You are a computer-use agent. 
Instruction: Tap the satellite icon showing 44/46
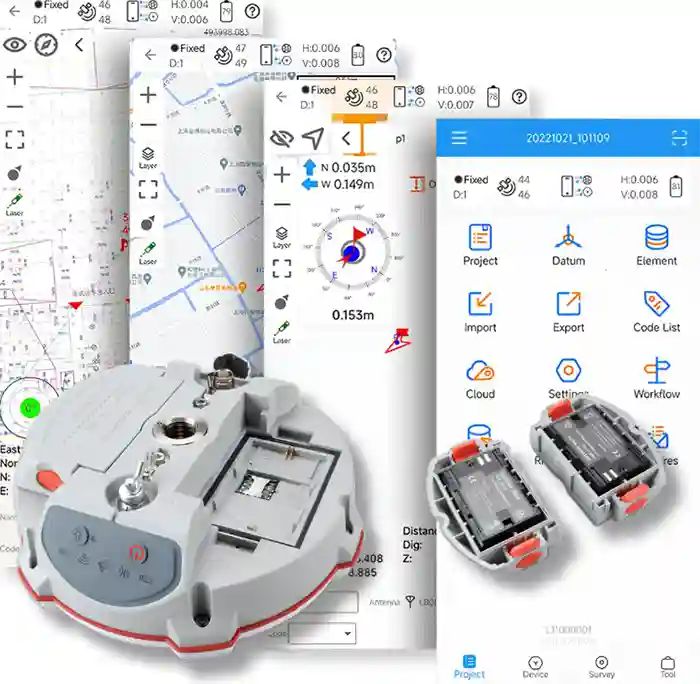coord(507,187)
